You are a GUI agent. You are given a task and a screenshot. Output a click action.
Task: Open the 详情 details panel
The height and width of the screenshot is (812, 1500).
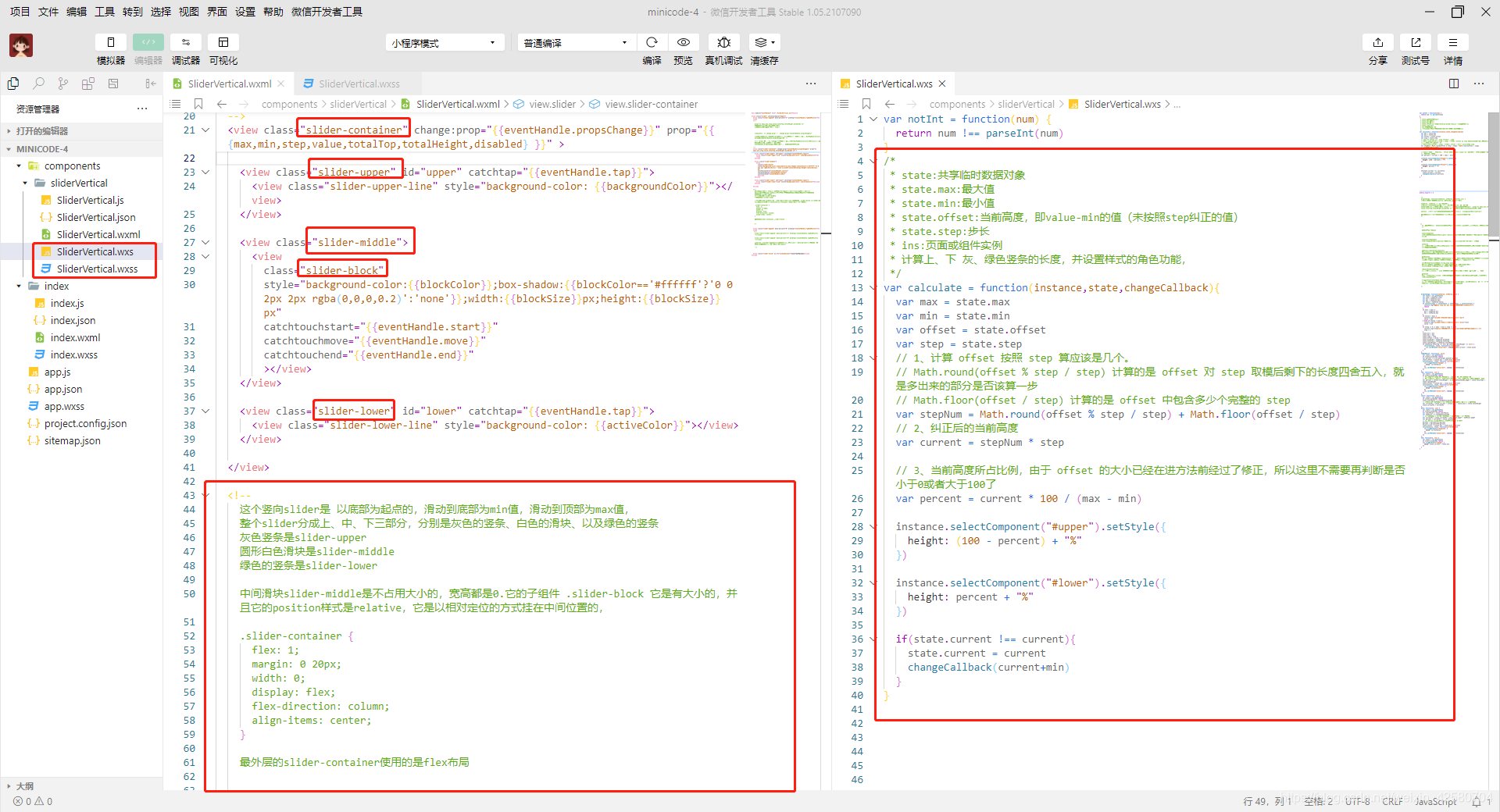[1453, 42]
